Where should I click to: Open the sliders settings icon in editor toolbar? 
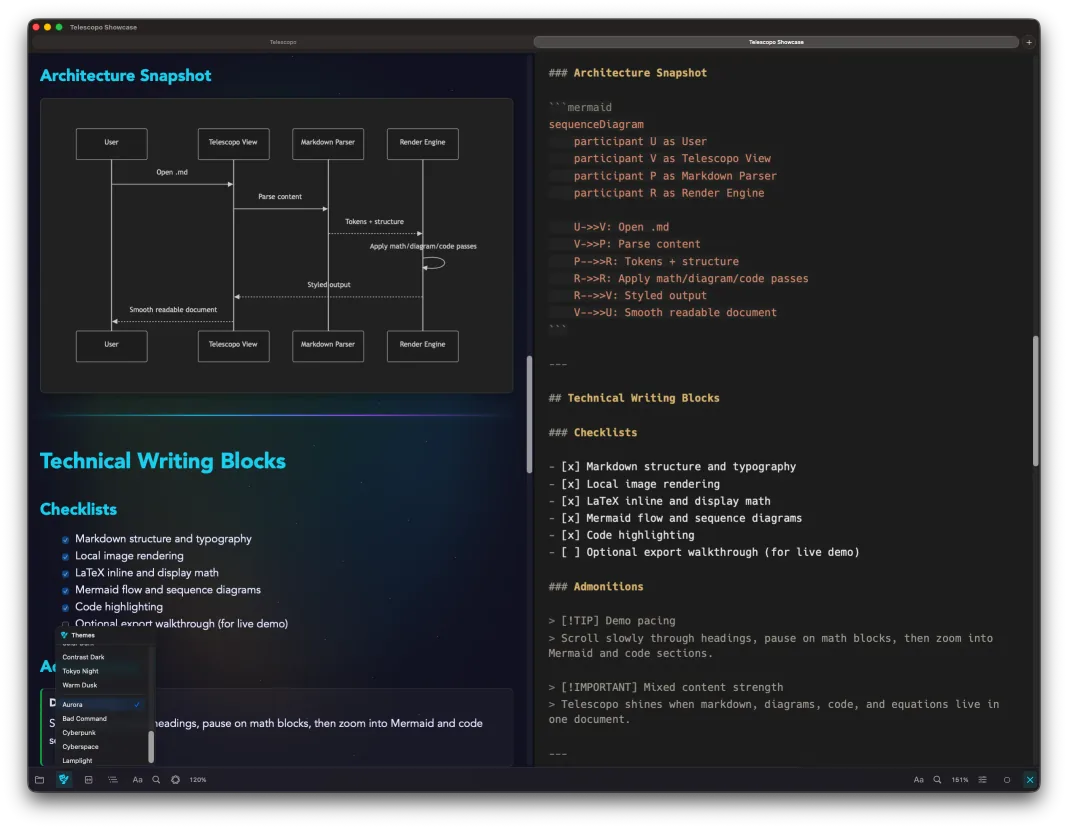point(983,780)
